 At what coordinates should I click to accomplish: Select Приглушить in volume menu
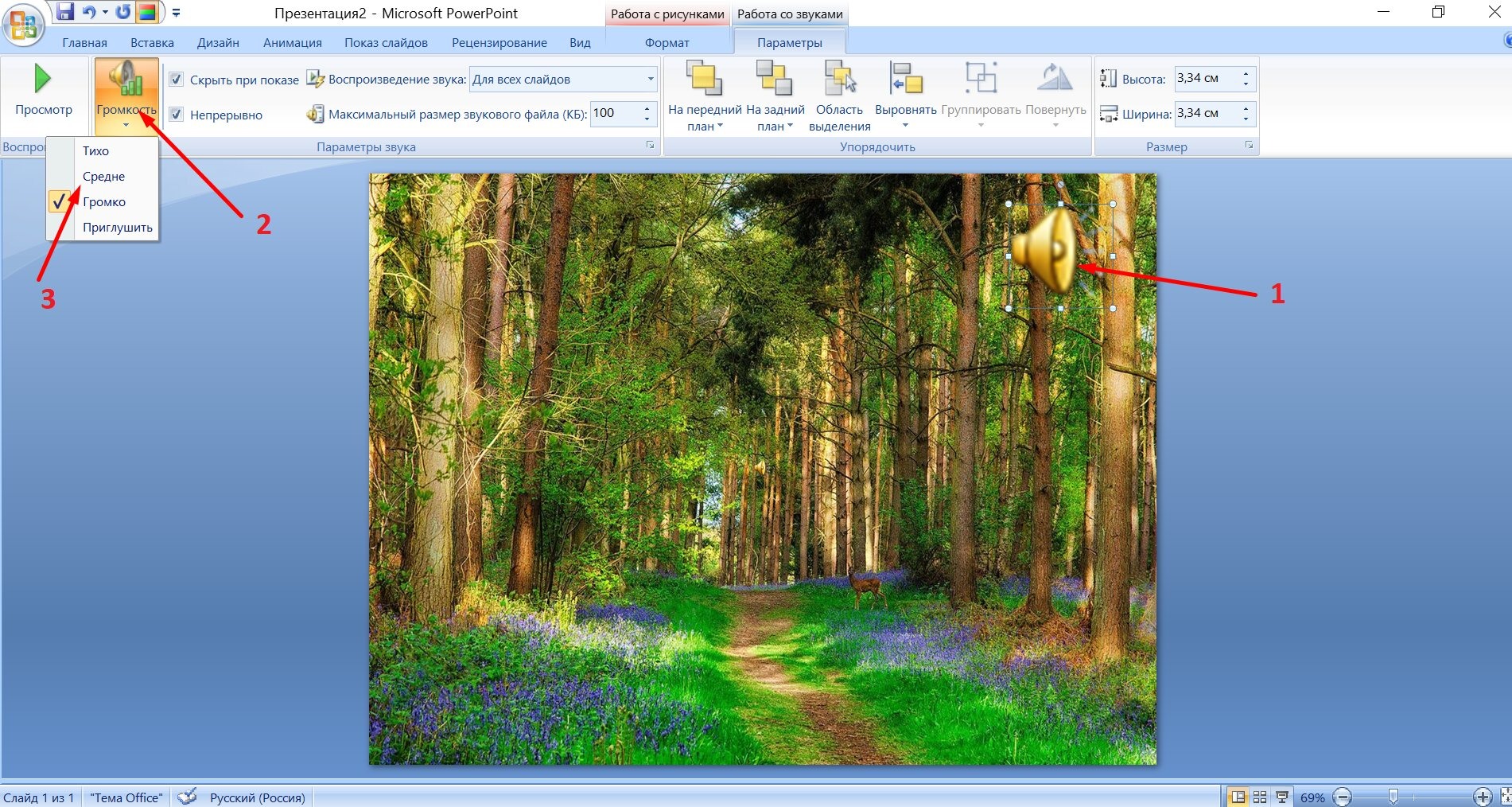coord(117,227)
